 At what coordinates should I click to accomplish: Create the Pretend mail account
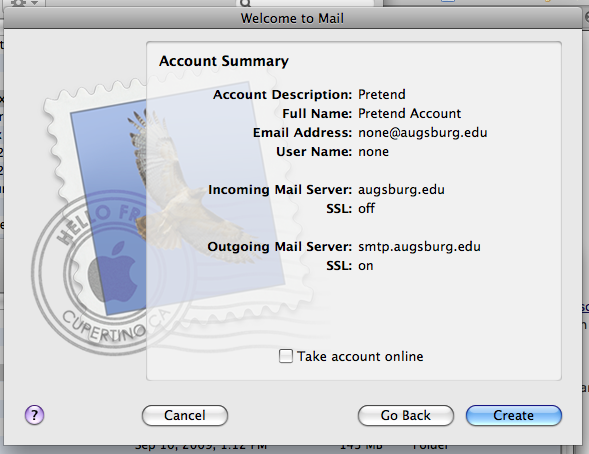point(513,415)
